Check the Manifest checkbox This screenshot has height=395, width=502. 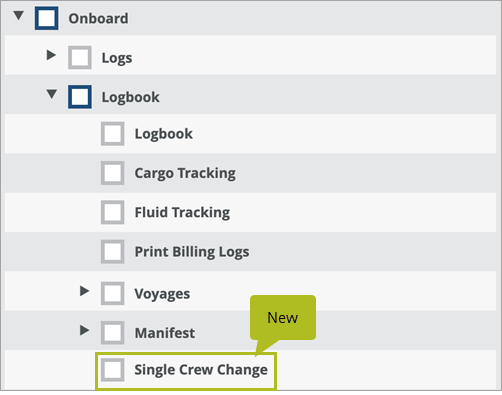(x=113, y=333)
